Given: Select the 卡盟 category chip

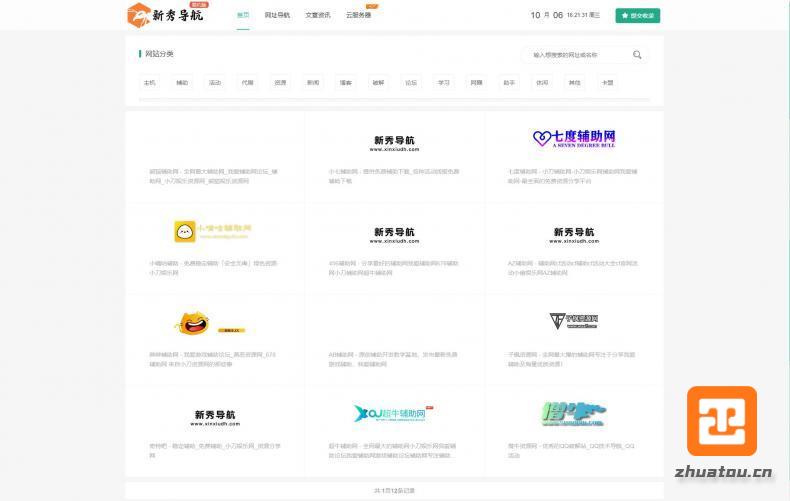Looking at the screenshot, I should pos(608,83).
